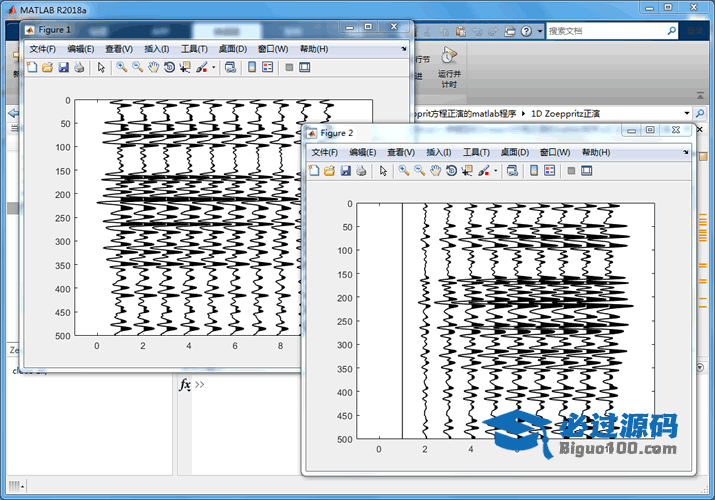Viewport: 715px width, 500px height.
Task: Enable Pan hand tool in Figure 2
Action: [x=436, y=171]
